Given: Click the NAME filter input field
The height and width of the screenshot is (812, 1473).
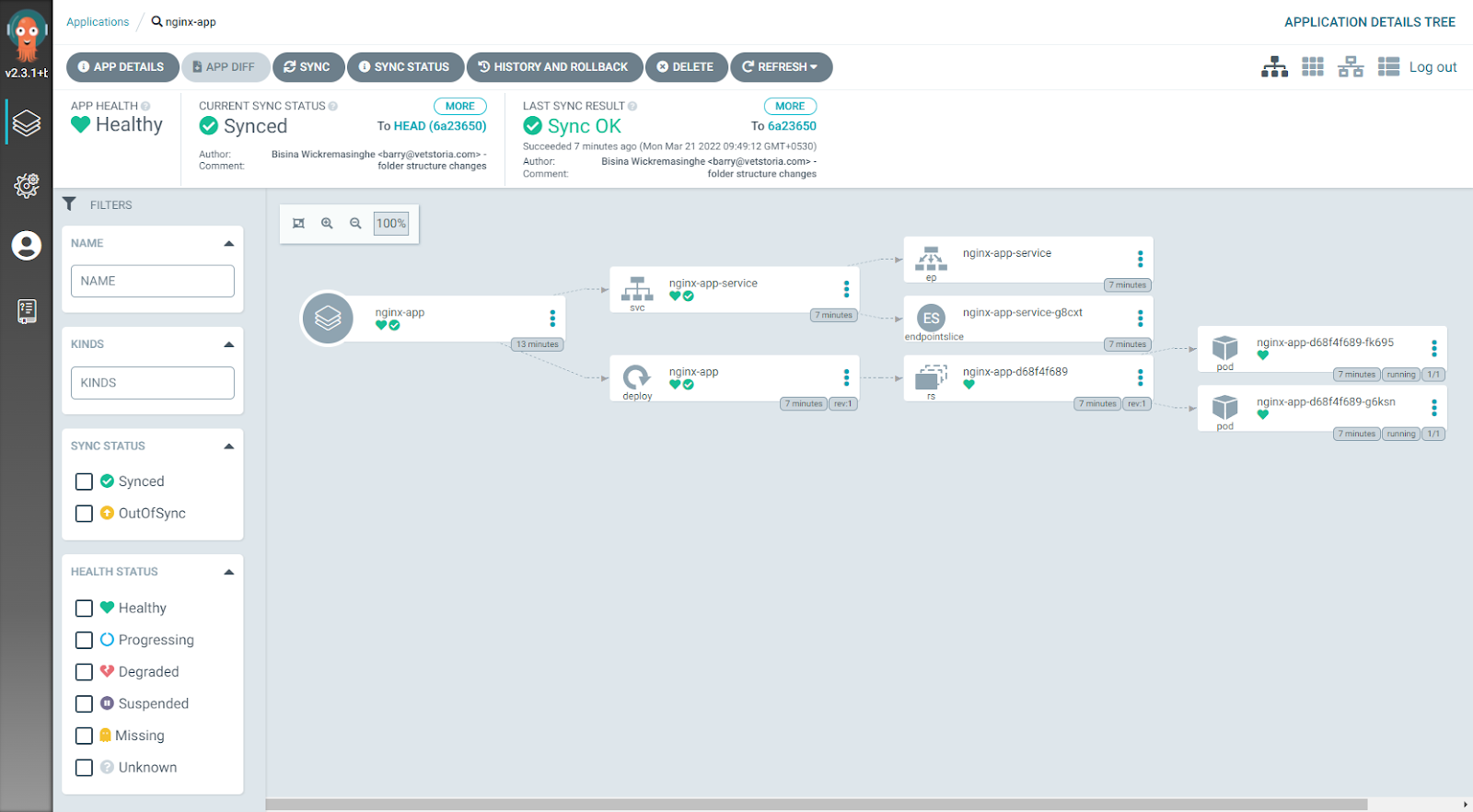Looking at the screenshot, I should (153, 281).
